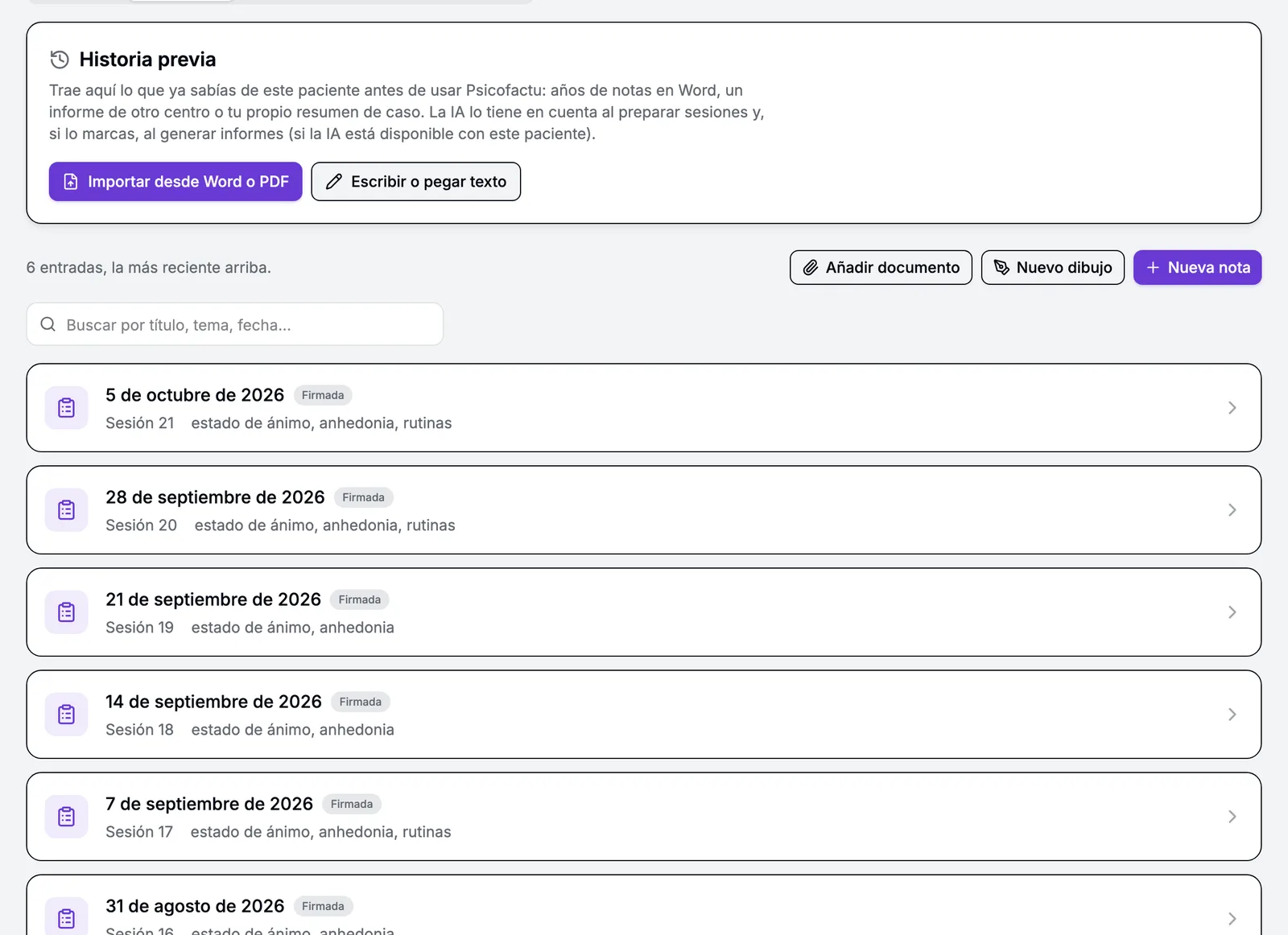Click the file icon on Importar button

[71, 182]
